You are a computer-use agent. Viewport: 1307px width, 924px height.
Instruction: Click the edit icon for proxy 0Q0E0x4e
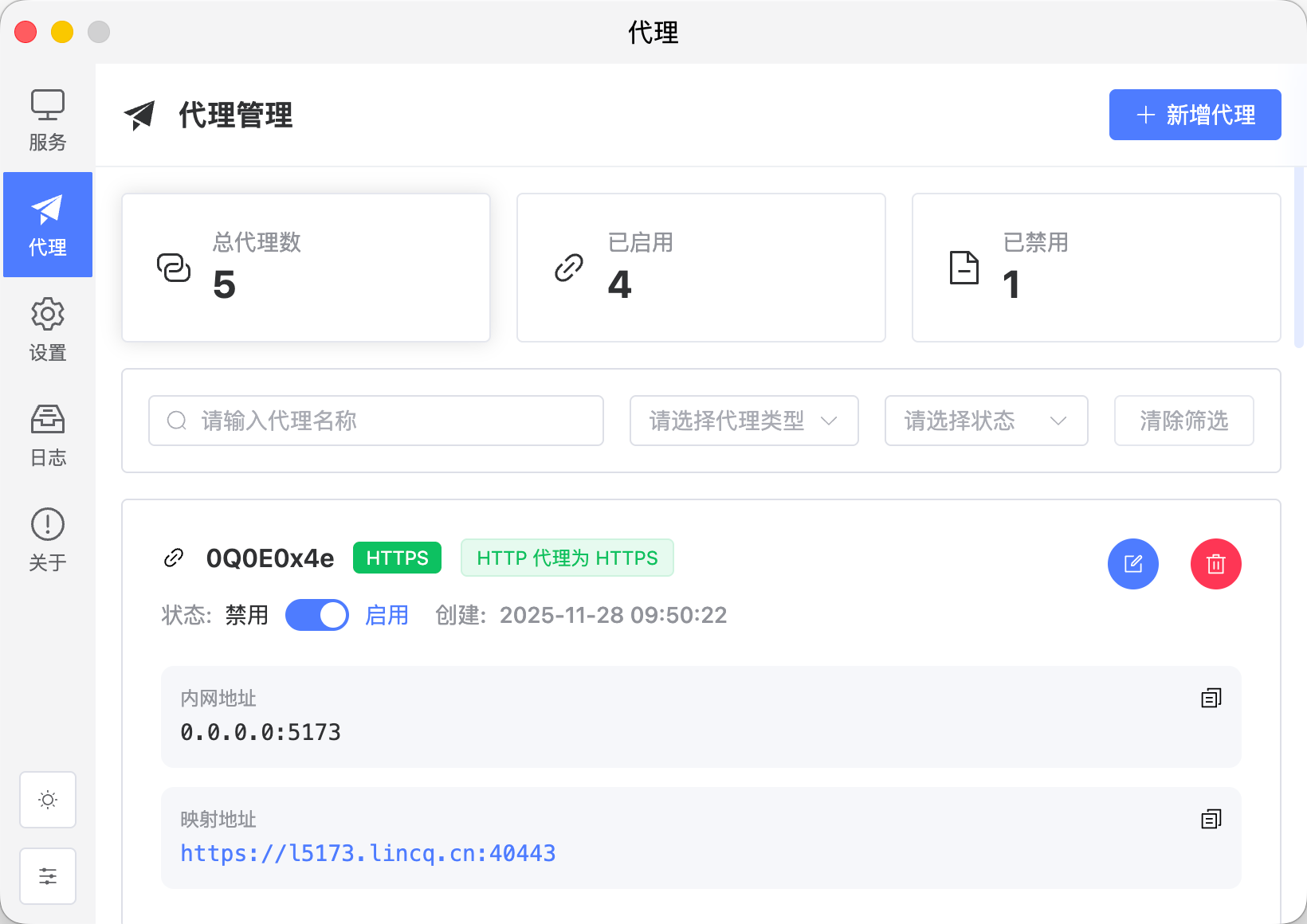click(1132, 564)
